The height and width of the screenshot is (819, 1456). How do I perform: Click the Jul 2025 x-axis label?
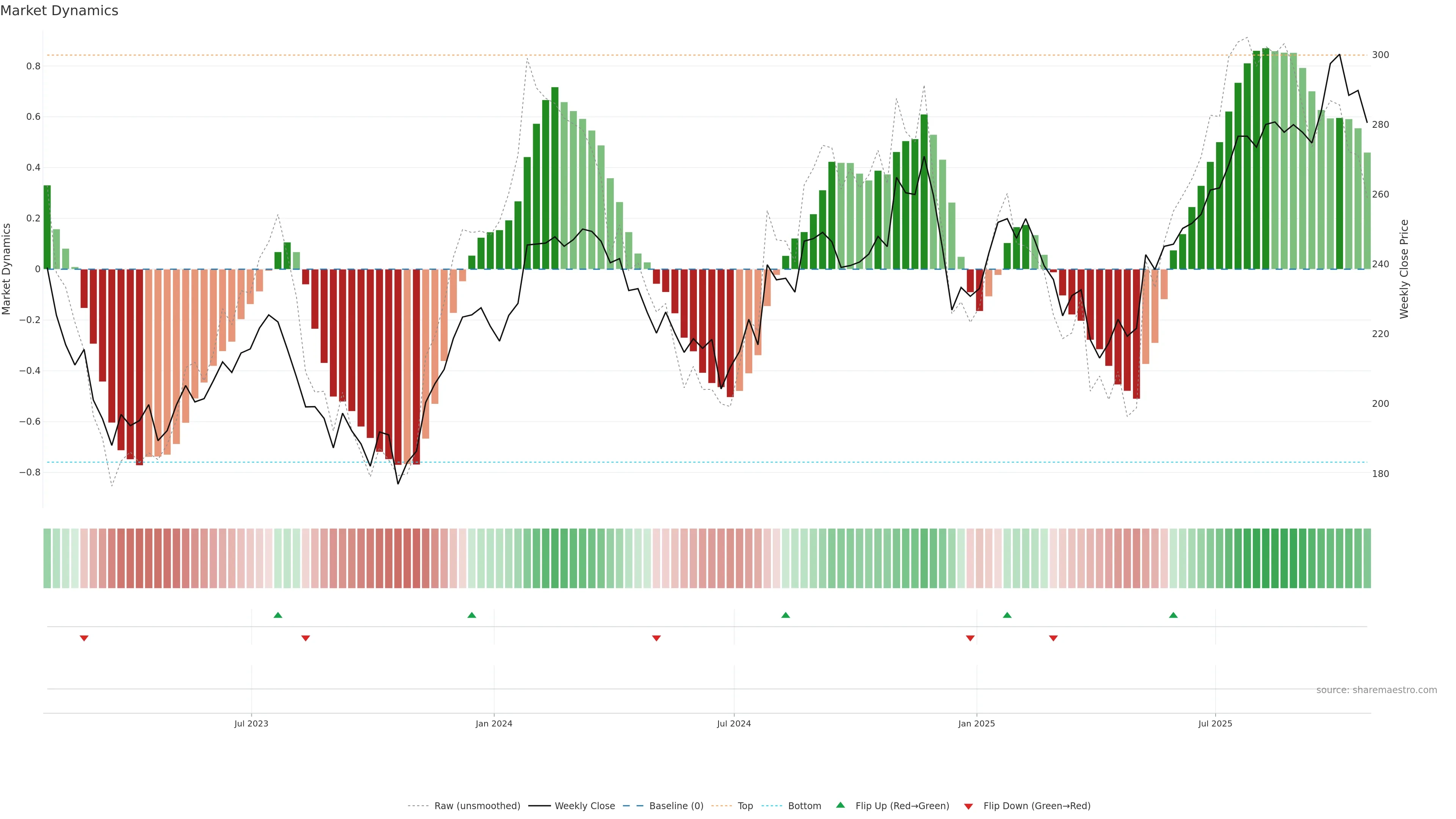pyautogui.click(x=1214, y=723)
